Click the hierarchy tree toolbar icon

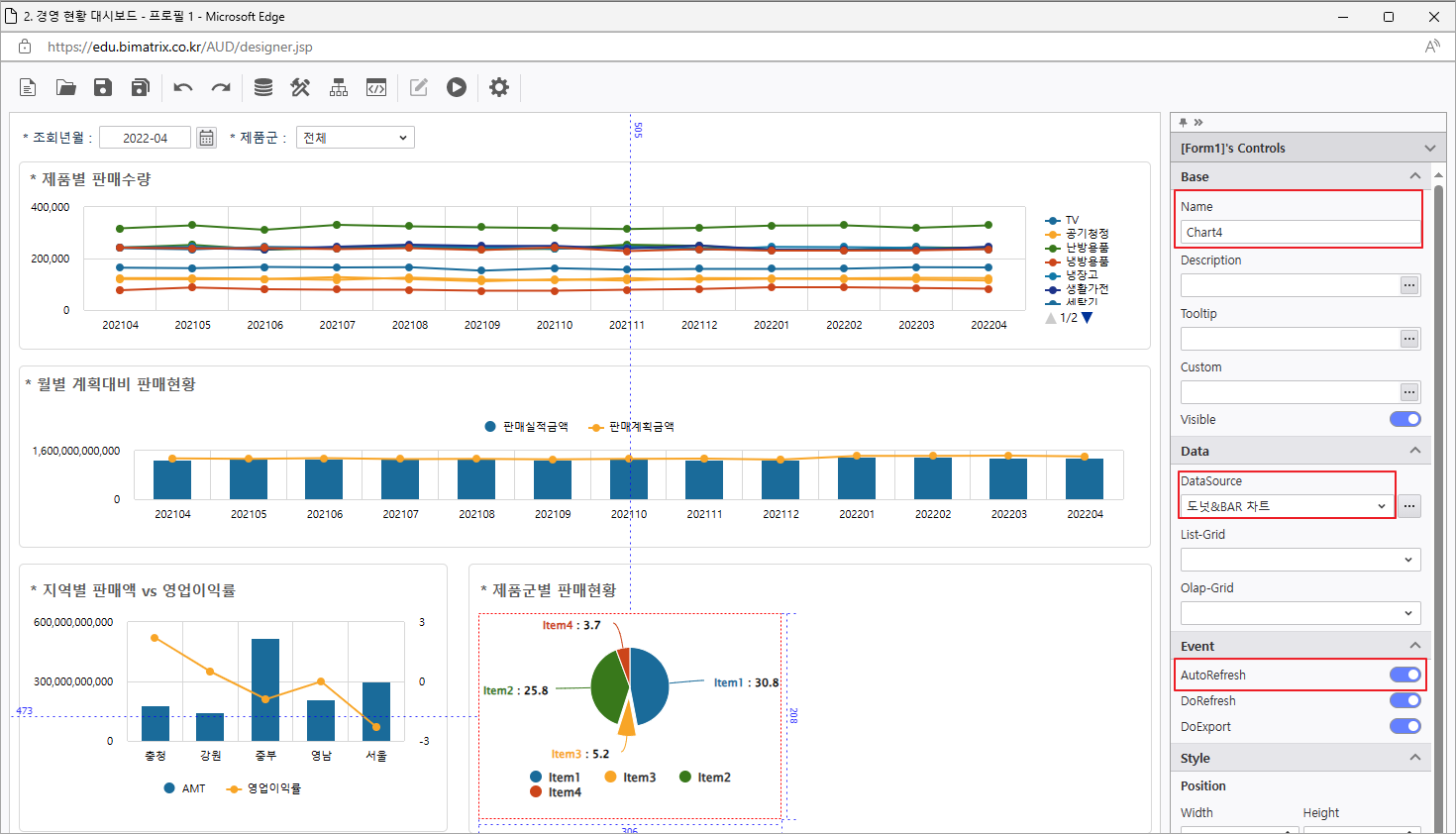coord(339,87)
